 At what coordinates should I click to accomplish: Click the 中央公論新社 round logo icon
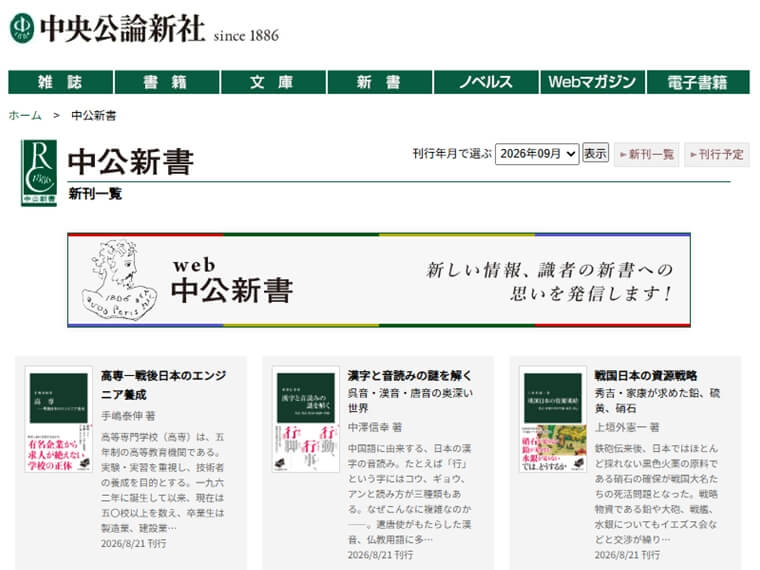tap(22, 28)
